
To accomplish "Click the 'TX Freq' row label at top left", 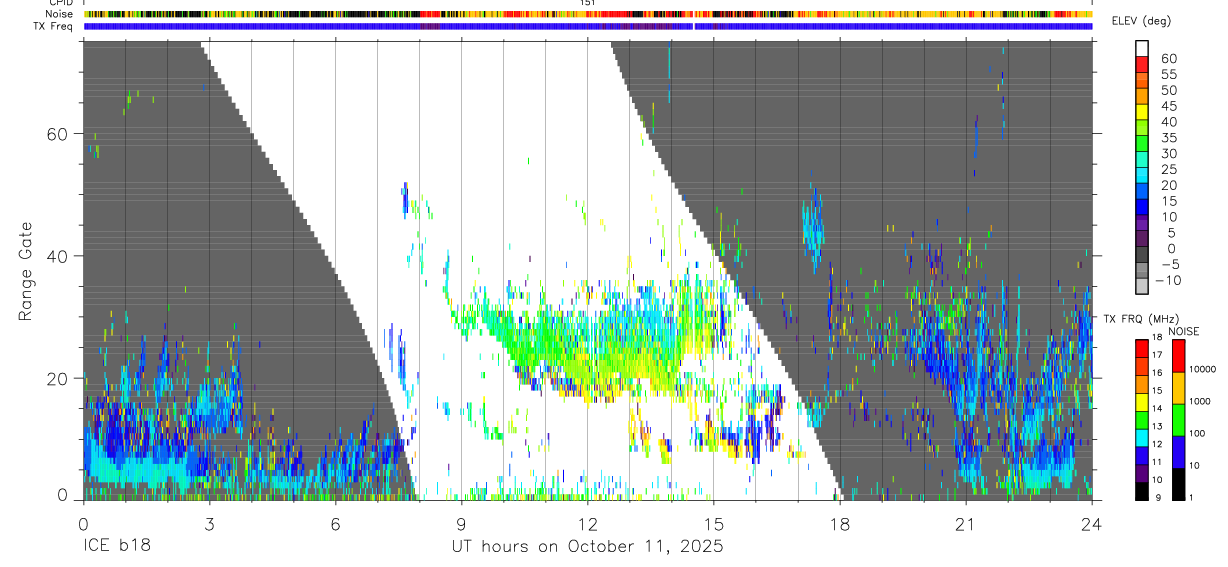I will pyautogui.click(x=55, y=26).
